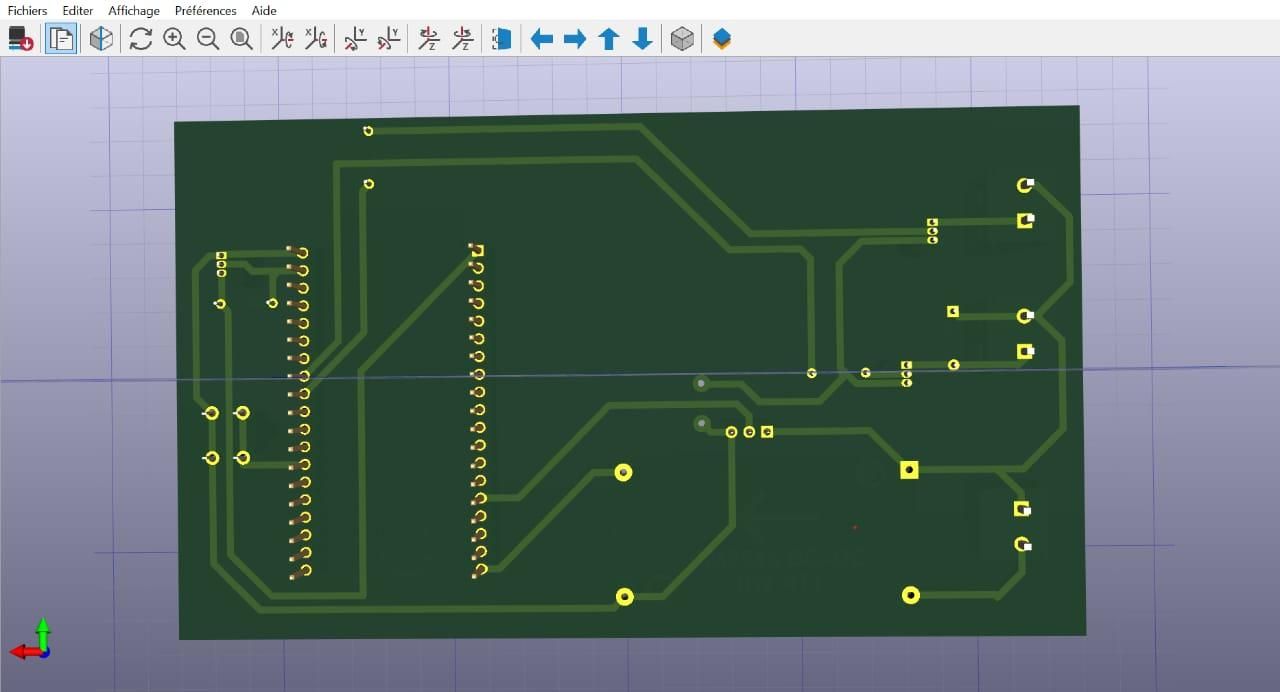Rotate the board counterclockwise around Y axis
The height and width of the screenshot is (692, 1280).
point(389,39)
